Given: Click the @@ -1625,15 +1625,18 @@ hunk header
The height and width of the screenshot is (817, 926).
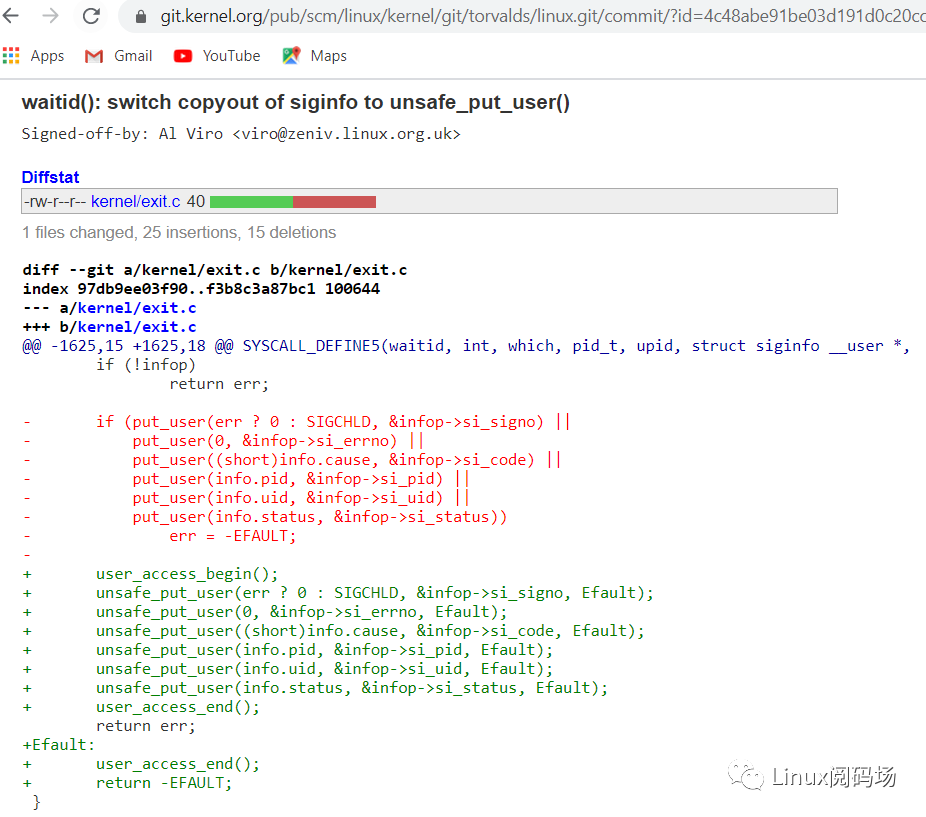Looking at the screenshot, I should coord(466,346).
